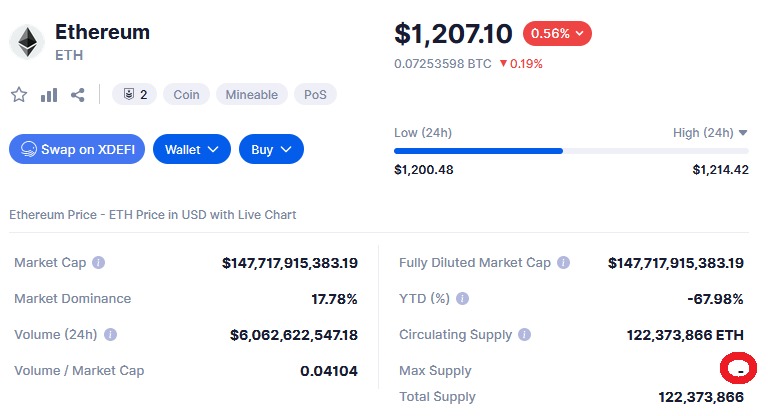
Task: Click the share icon beside chart icon
Action: [x=77, y=95]
